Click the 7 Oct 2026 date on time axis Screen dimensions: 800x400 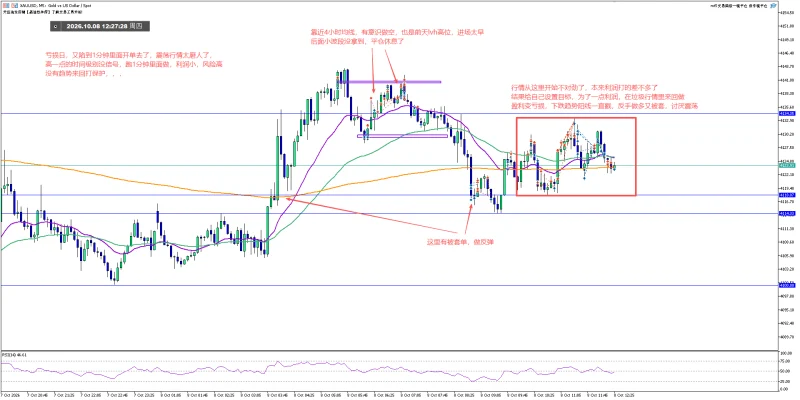click(10, 395)
